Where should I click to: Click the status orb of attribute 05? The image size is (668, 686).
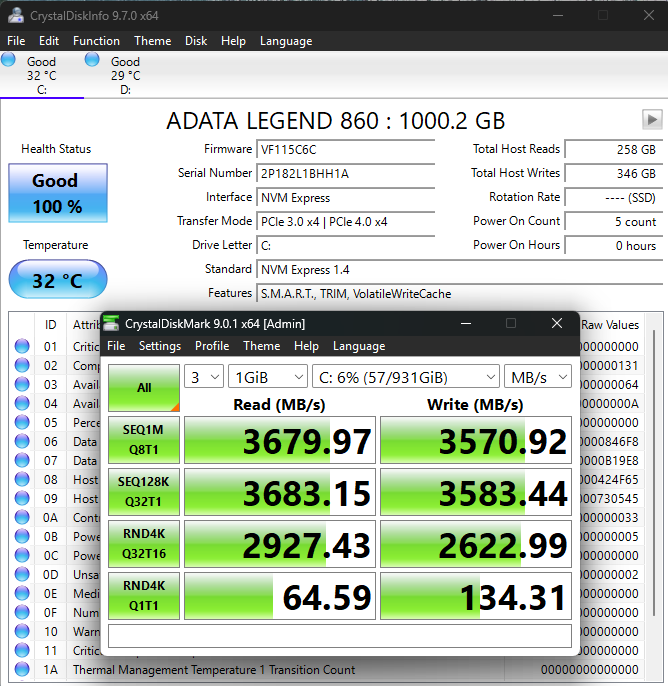tap(22, 422)
